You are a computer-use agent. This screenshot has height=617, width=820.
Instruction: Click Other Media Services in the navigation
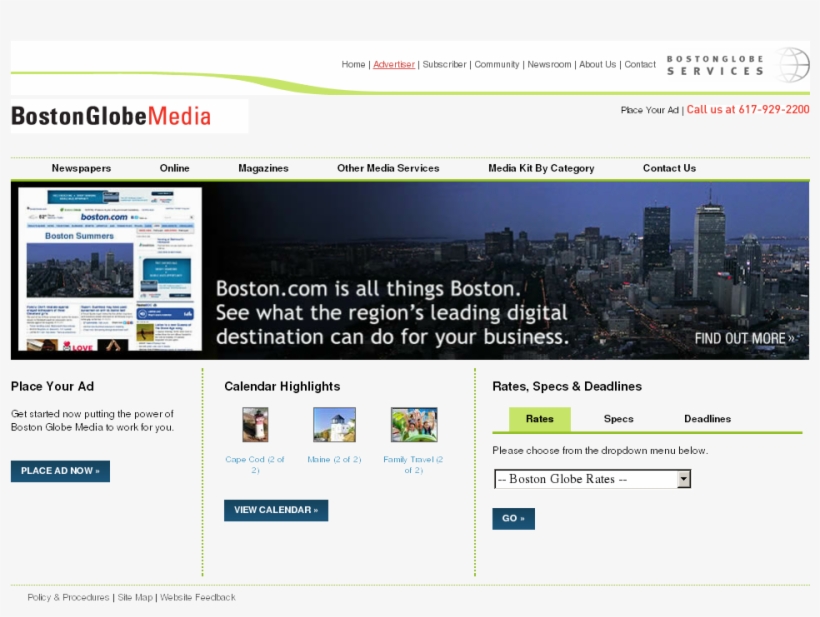(388, 168)
